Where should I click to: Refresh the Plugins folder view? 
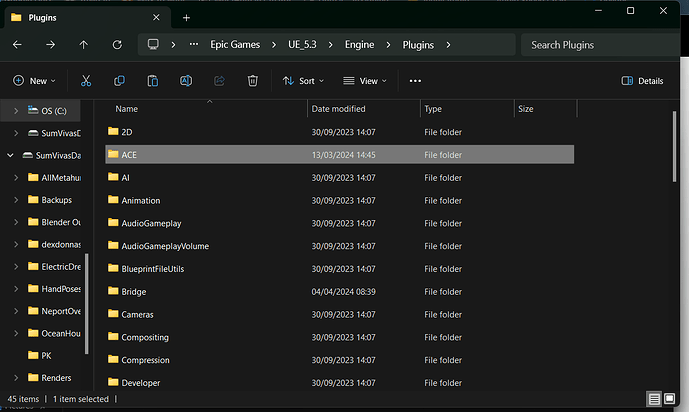click(x=117, y=44)
